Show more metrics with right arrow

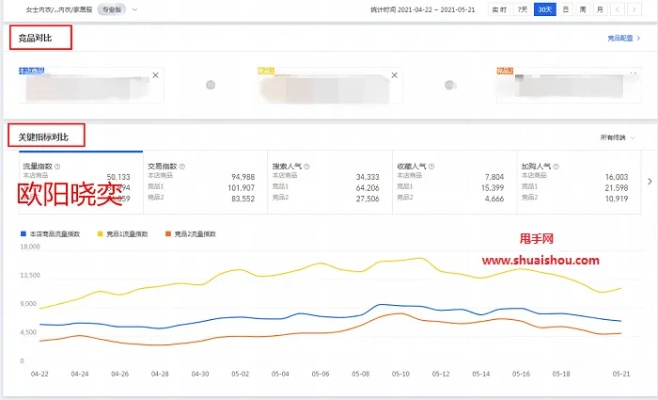650,181
